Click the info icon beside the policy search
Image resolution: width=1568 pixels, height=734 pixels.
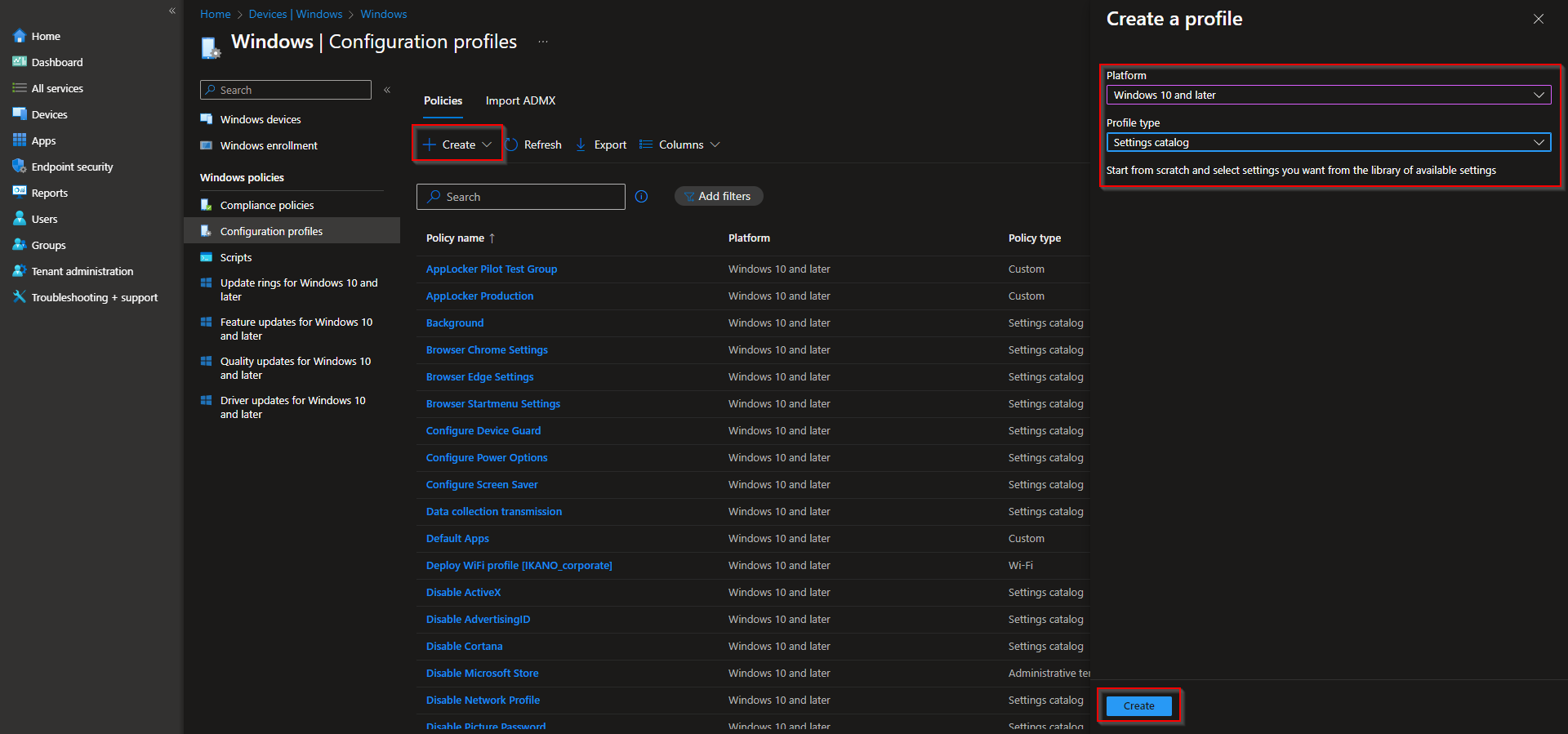(642, 196)
